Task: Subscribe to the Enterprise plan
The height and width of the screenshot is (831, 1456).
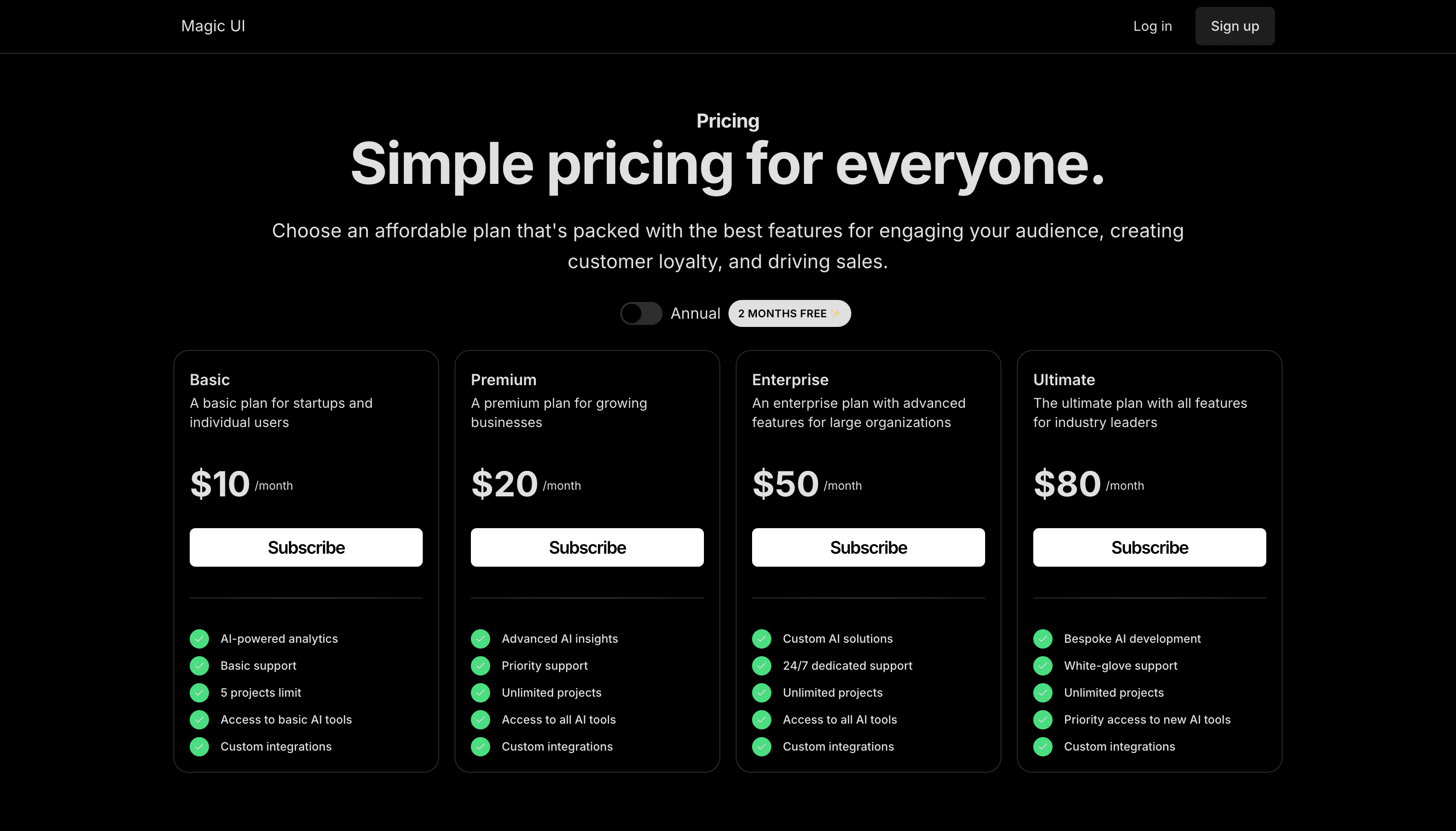Action: [x=868, y=547]
